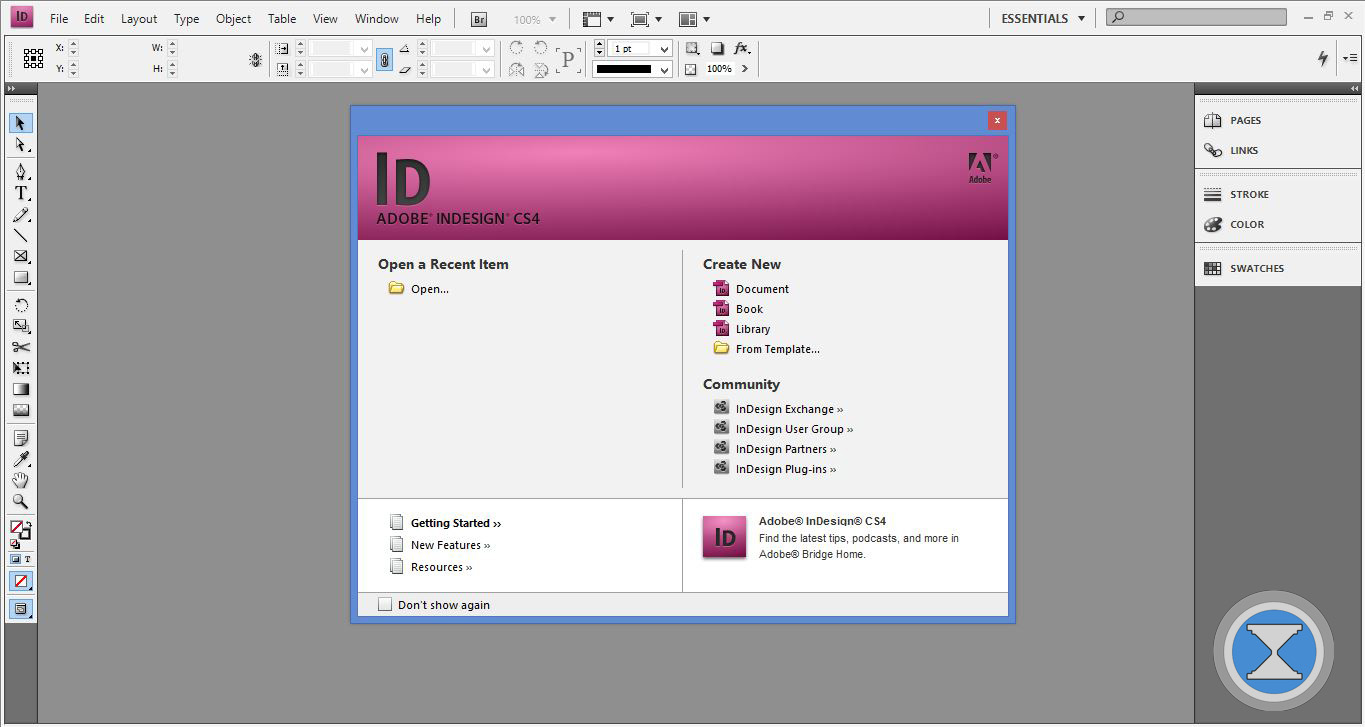
Task: Select the Gradient Feather tool
Action: click(21, 410)
